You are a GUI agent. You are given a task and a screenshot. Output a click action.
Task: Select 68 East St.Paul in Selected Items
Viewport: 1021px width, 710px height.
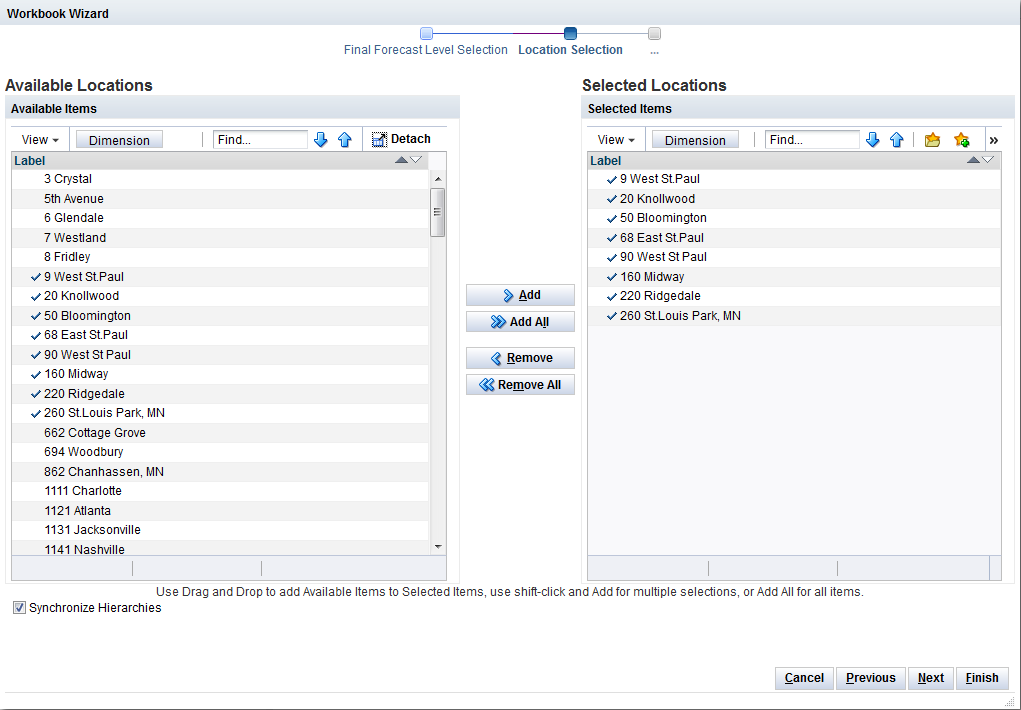coord(794,238)
